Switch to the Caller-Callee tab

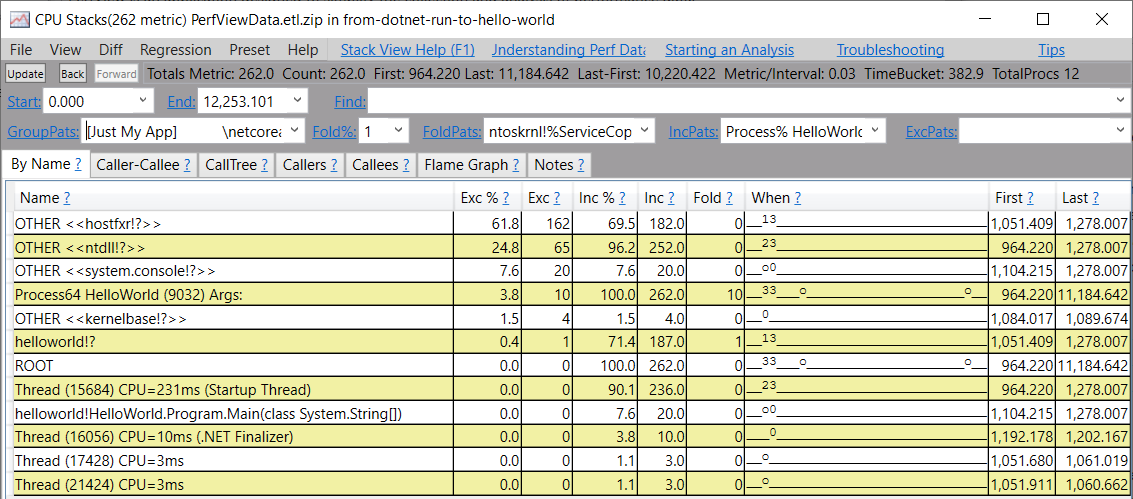point(143,165)
